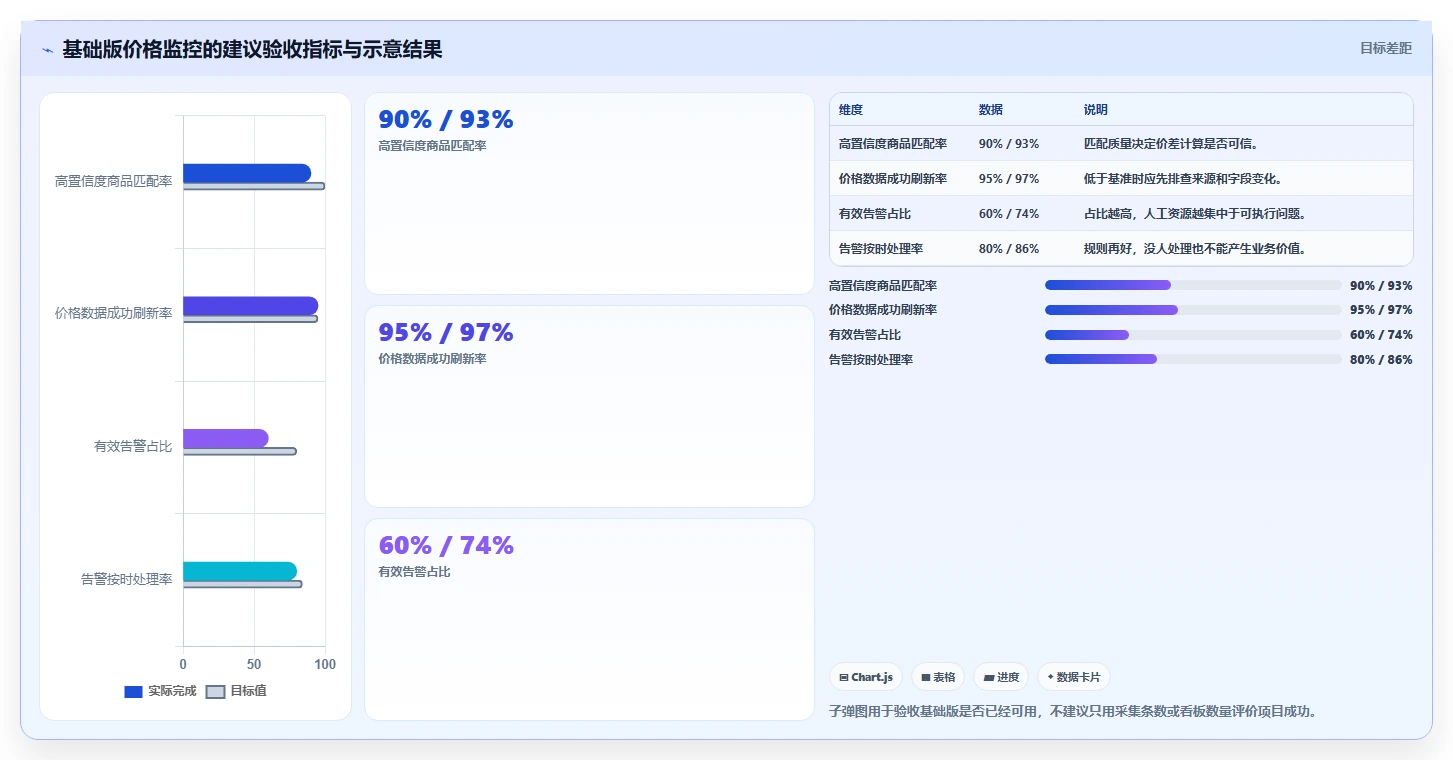Click description beginning 占比越高，人工资源
This screenshot has width=1453, height=760.
point(1195,214)
